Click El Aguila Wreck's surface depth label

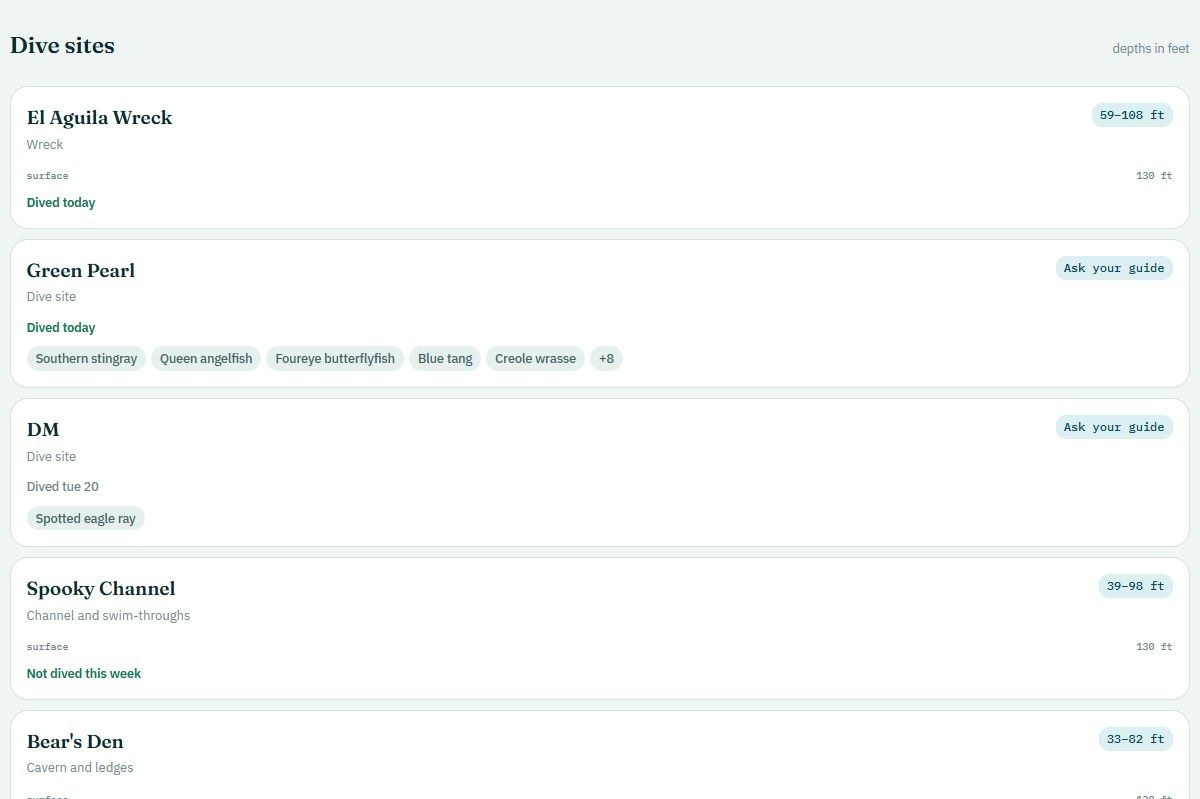click(48, 176)
